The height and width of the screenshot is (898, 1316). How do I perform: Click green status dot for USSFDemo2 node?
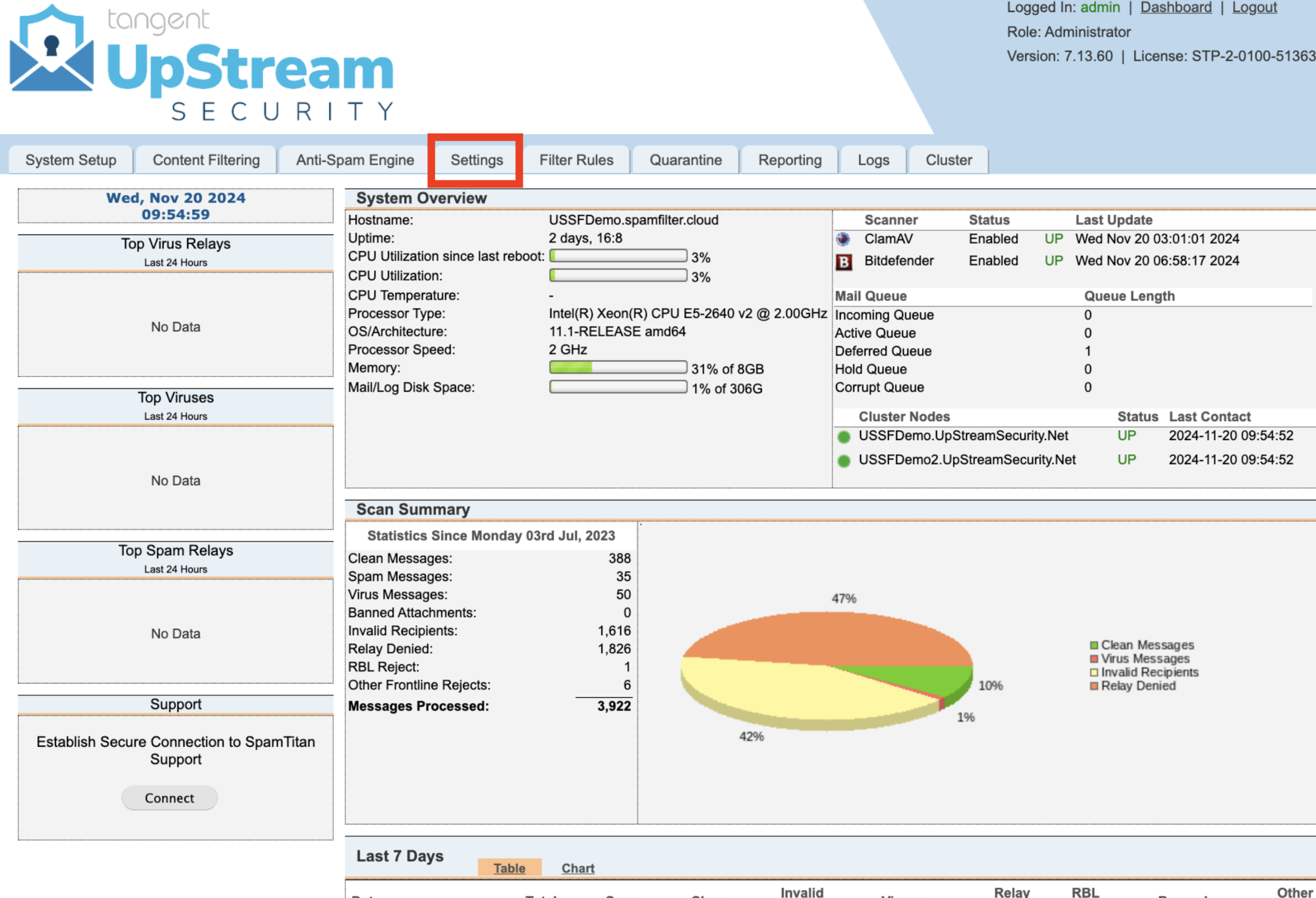click(x=844, y=461)
